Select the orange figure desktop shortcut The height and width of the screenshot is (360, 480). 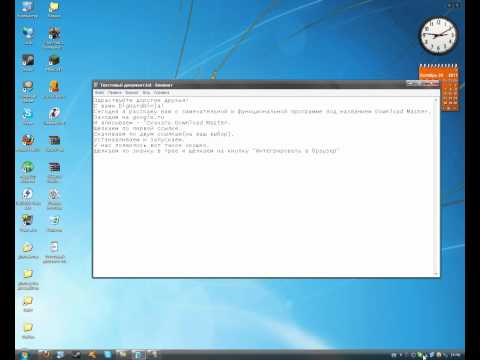pyautogui.click(x=54, y=89)
